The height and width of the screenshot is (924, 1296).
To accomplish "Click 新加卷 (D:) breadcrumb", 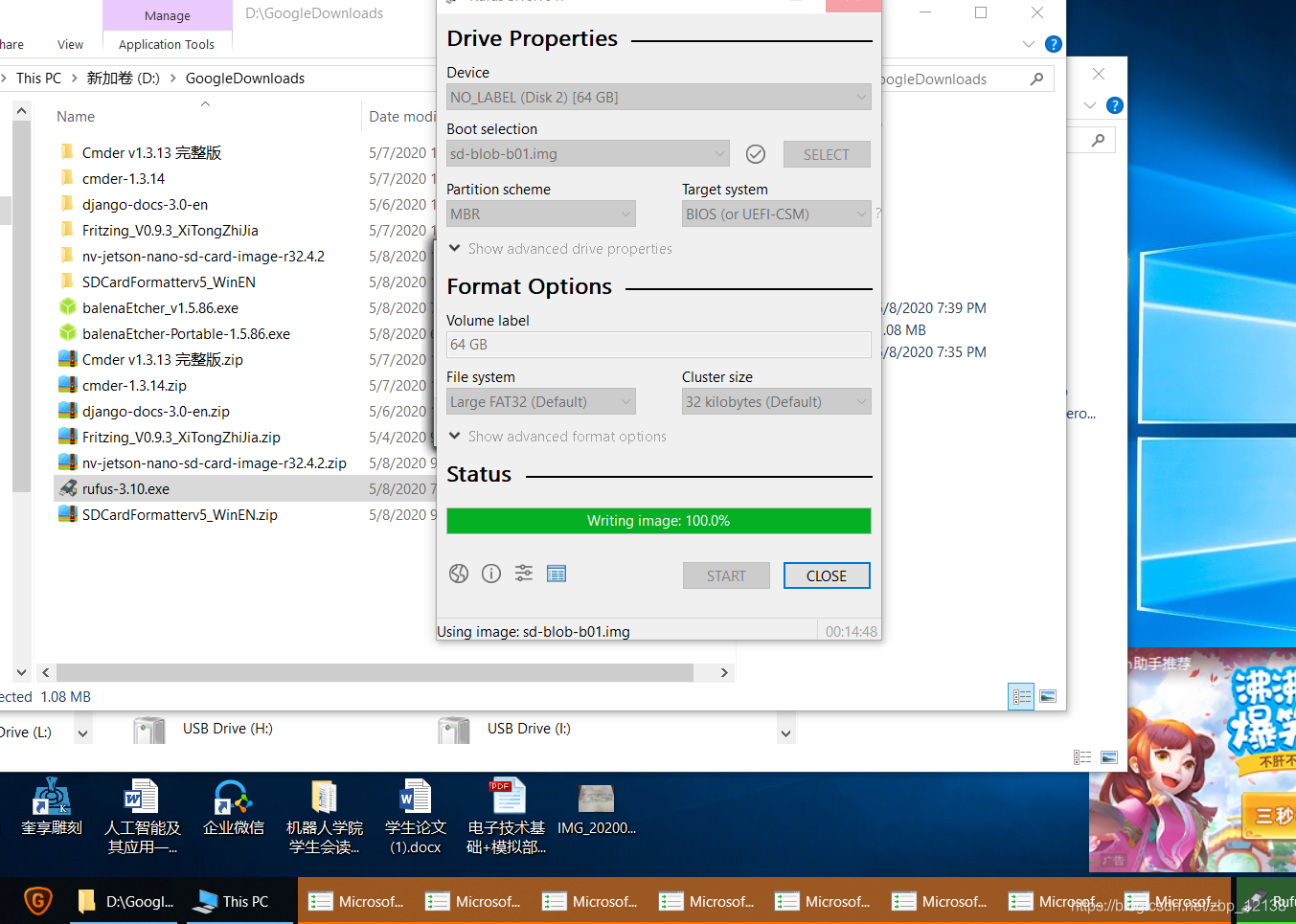I will click(x=123, y=79).
